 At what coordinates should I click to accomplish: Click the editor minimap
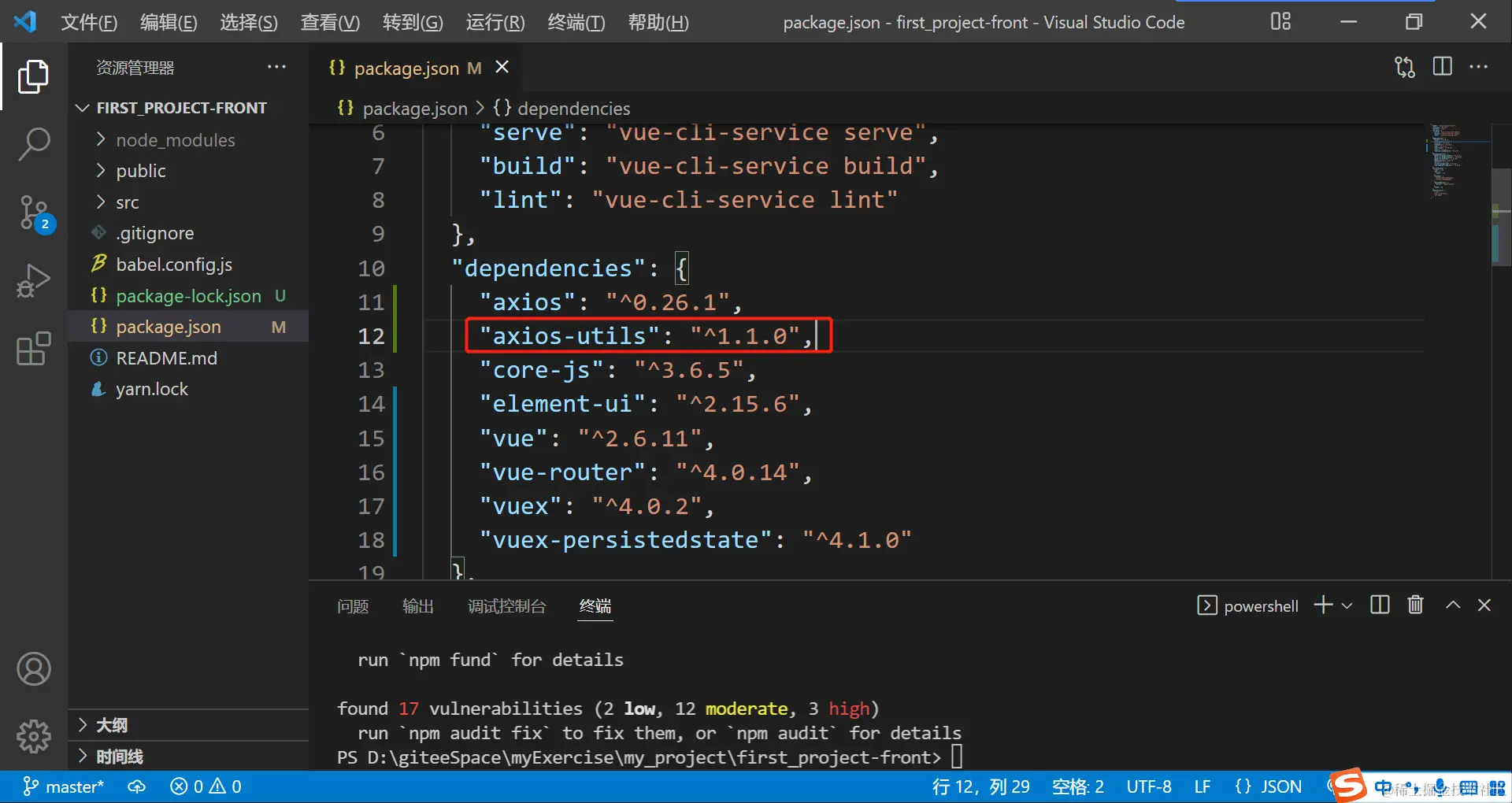(x=1457, y=161)
